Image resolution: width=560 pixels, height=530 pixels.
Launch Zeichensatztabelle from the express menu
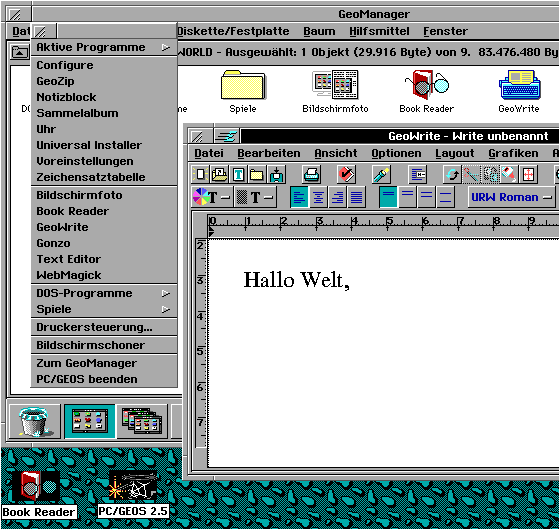pyautogui.click(x=104, y=177)
